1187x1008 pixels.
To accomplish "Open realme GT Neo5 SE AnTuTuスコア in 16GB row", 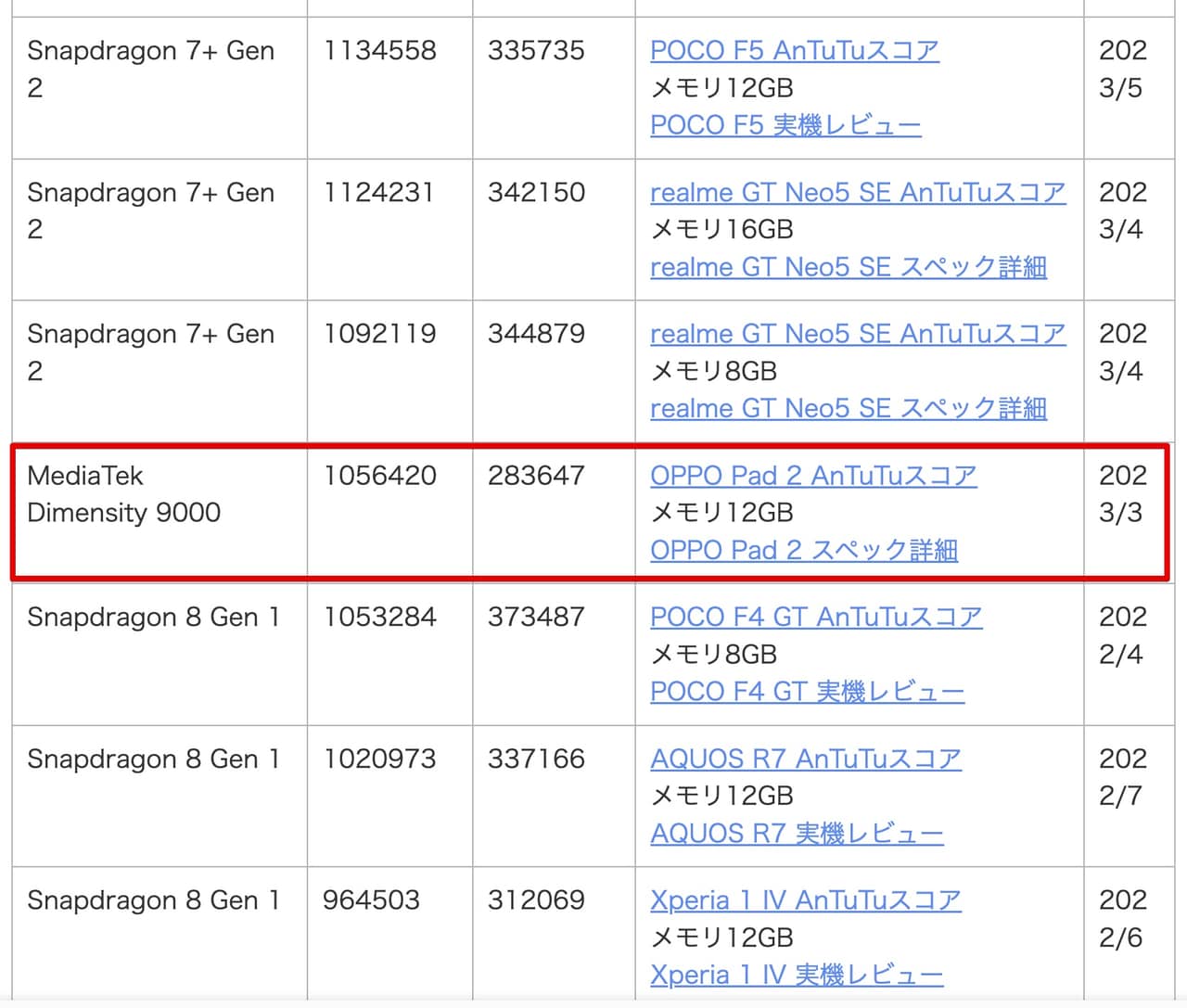I will (x=858, y=192).
